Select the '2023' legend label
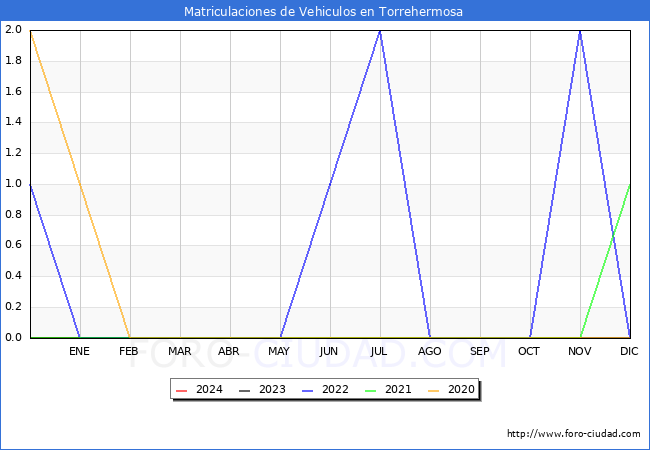Viewport: 650px width, 450px height. (272, 390)
